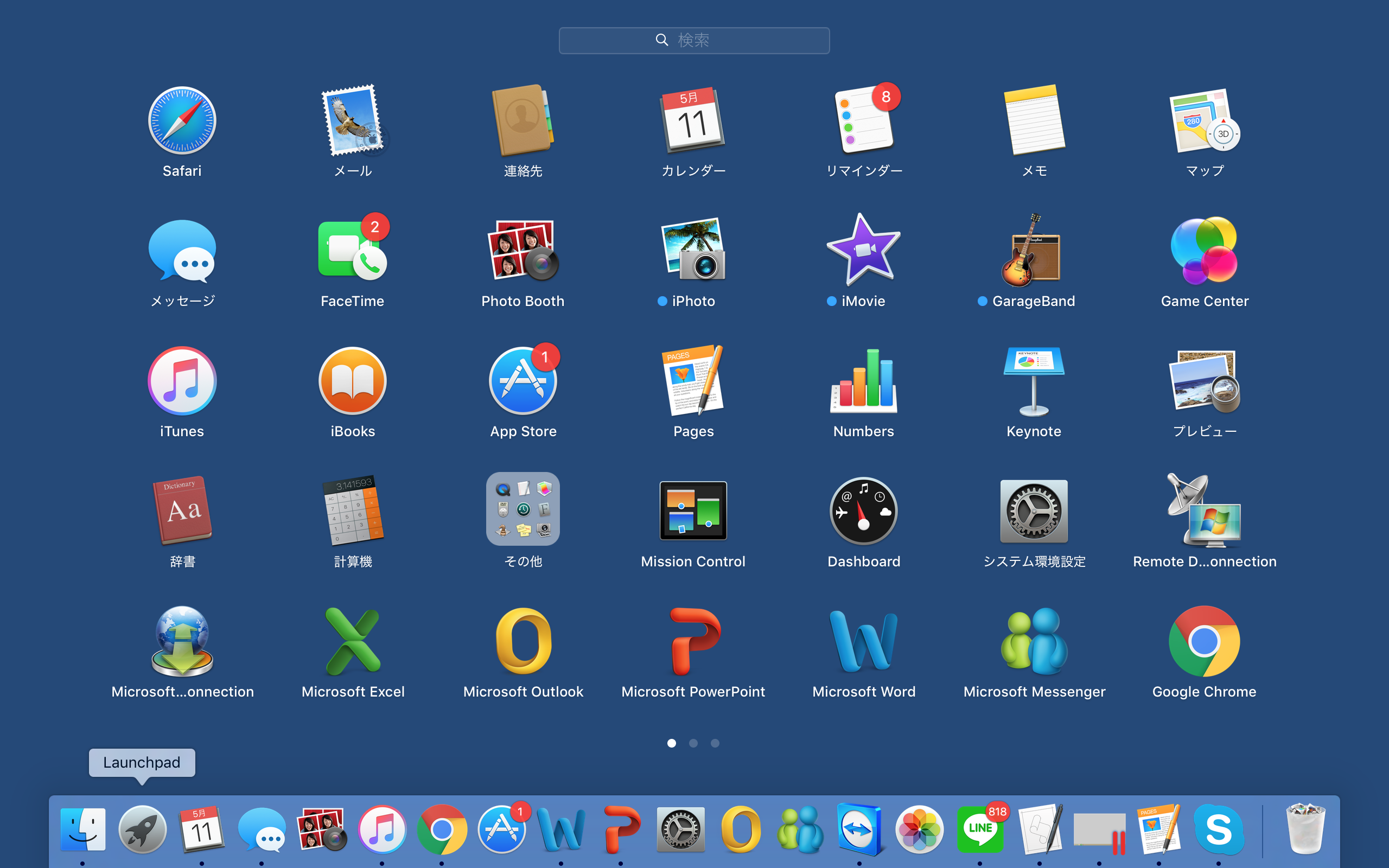Open Chrome from the Dock
Screen dimensions: 1389x868
click(441, 829)
